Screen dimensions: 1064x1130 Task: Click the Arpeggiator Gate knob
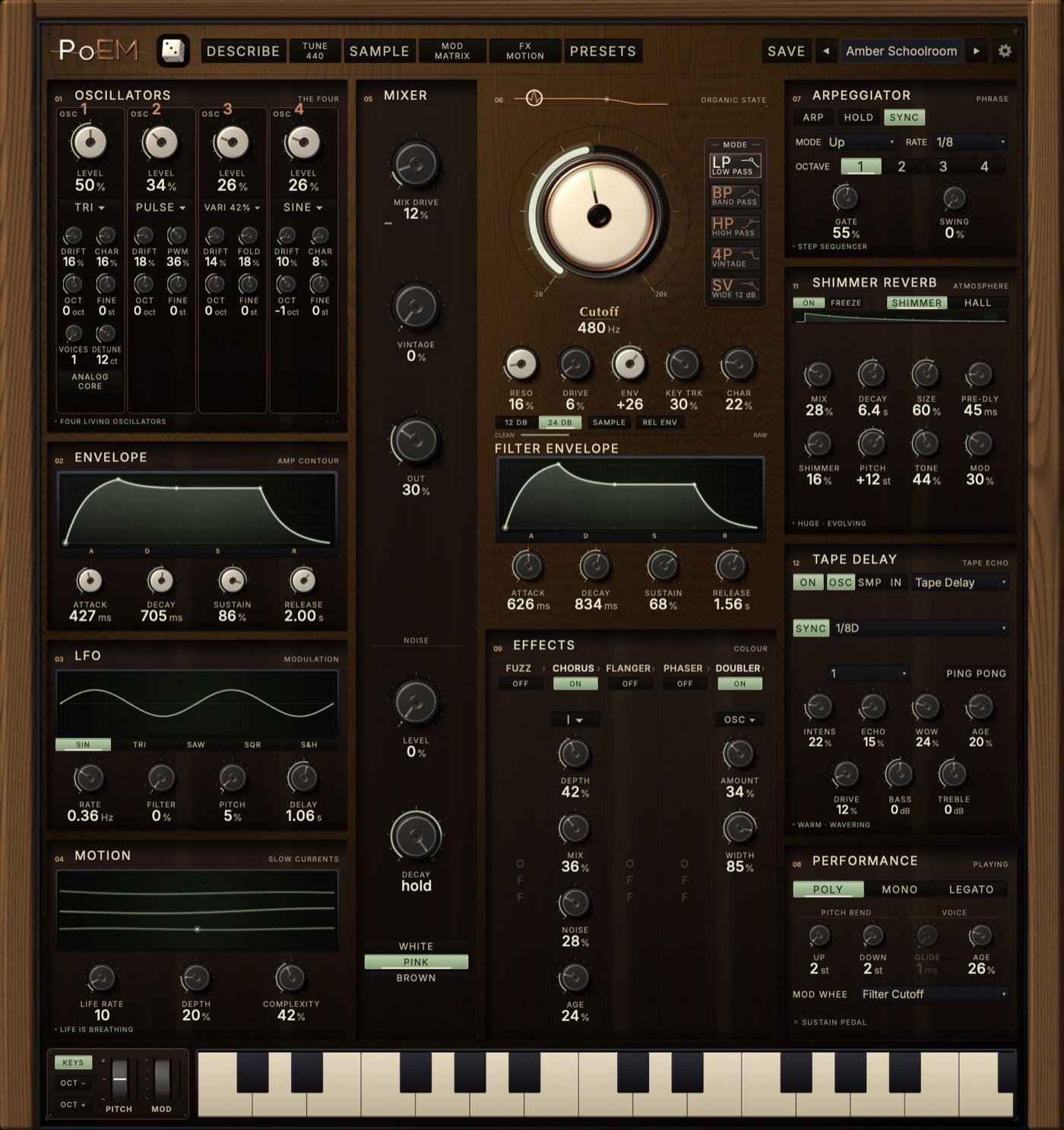pyautogui.click(x=845, y=198)
